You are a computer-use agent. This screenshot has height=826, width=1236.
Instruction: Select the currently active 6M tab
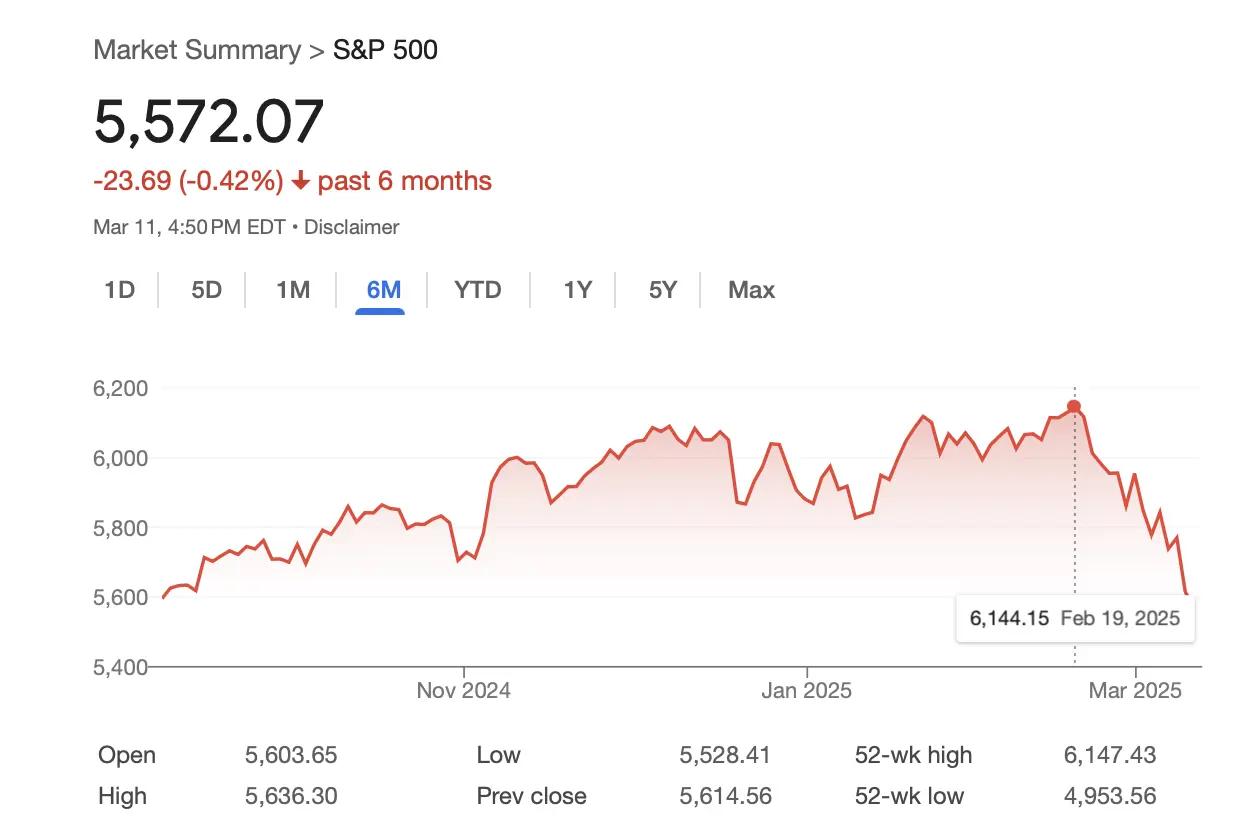coord(382,290)
